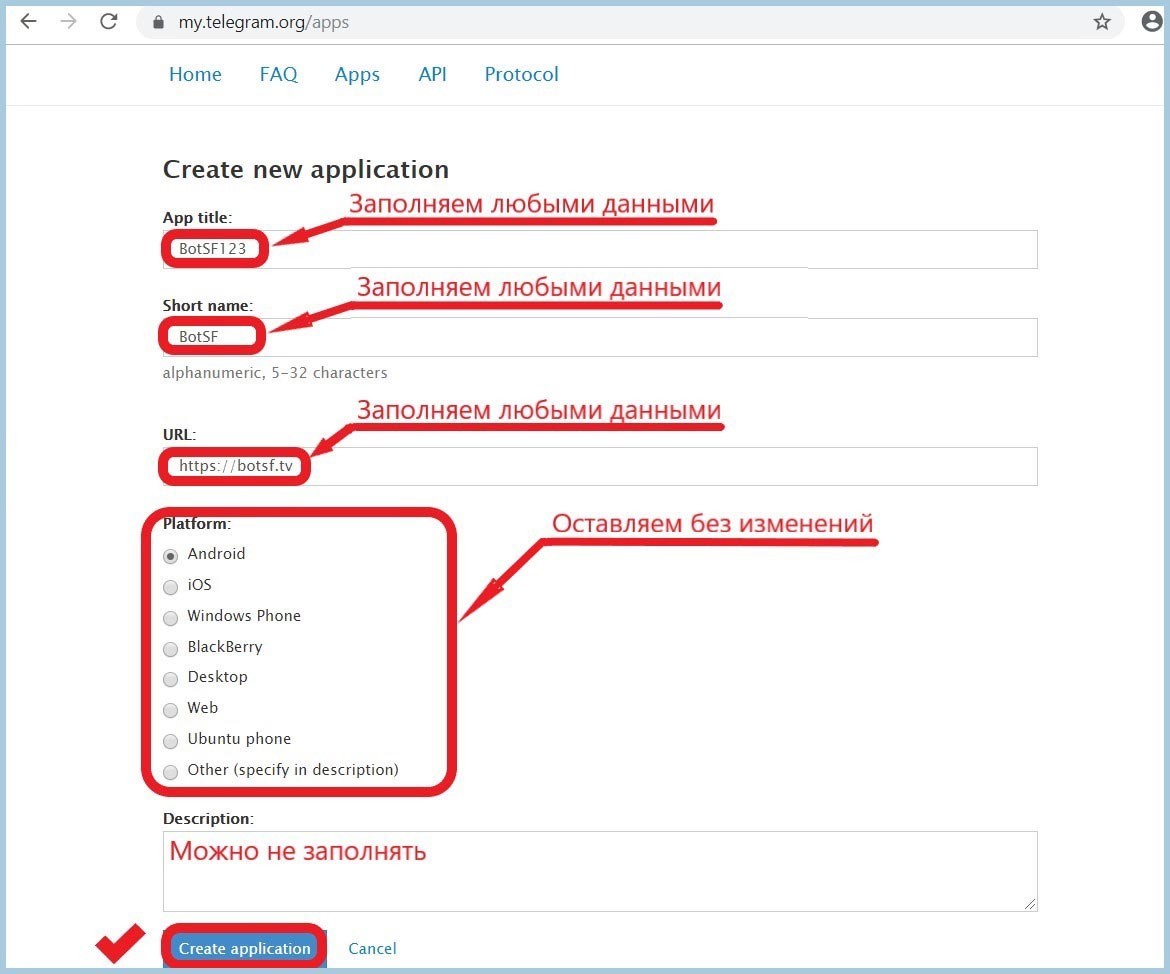The width and height of the screenshot is (1170, 974).
Task: Go back with the browser back arrow
Action: [x=28, y=22]
